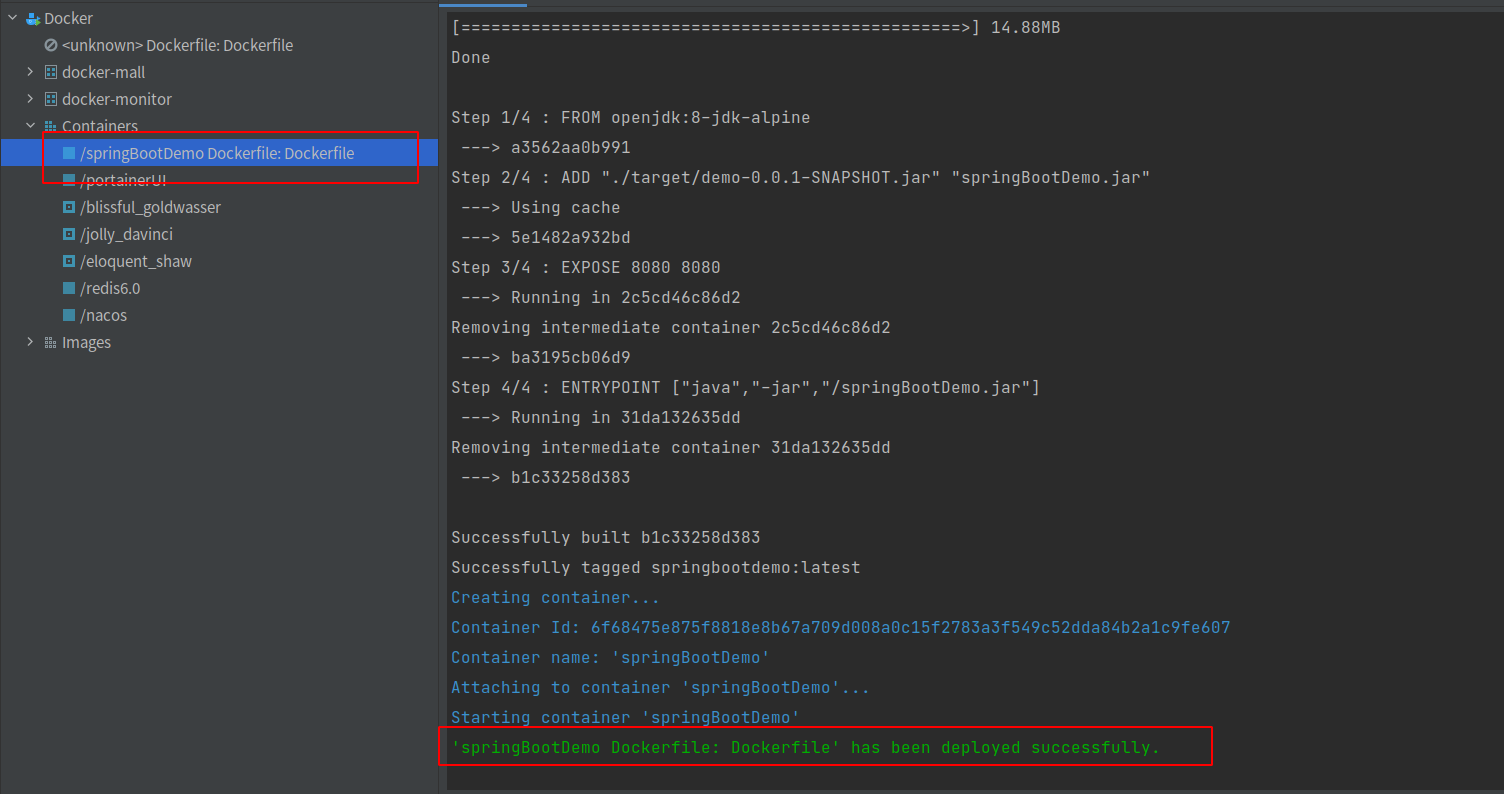Click 'Step 2/4 : ADD' log line
The image size is (1504, 794).
tap(800, 178)
